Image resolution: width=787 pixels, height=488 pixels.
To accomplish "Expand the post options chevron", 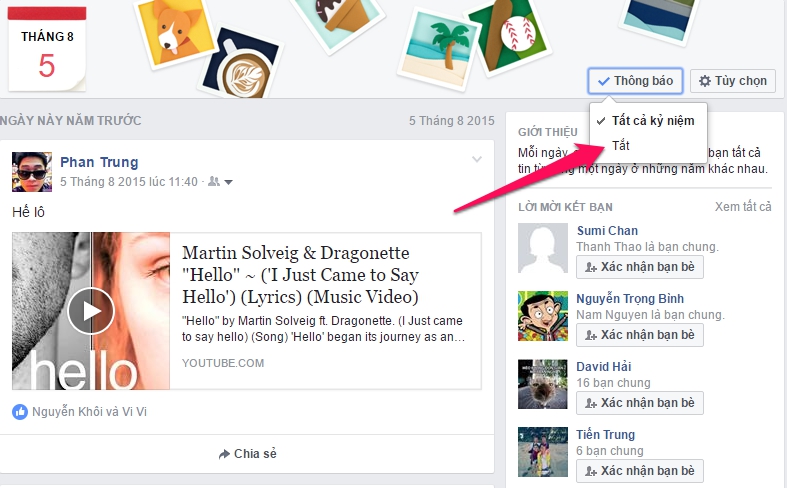I will pos(477,159).
